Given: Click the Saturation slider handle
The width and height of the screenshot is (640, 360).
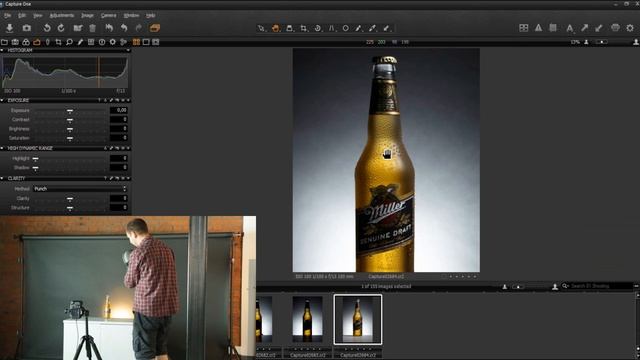Looking at the screenshot, I should (x=70, y=139).
